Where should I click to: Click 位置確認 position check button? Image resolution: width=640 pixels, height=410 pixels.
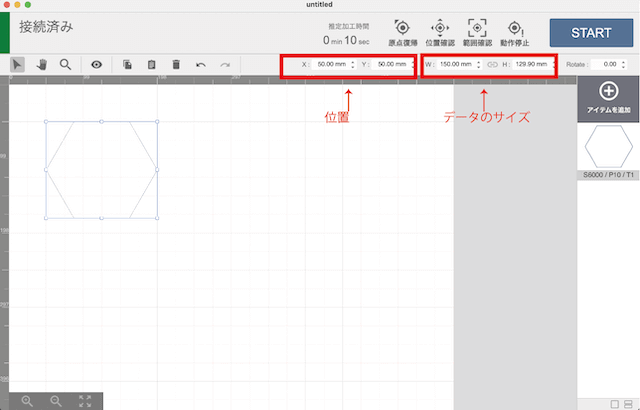[439, 33]
